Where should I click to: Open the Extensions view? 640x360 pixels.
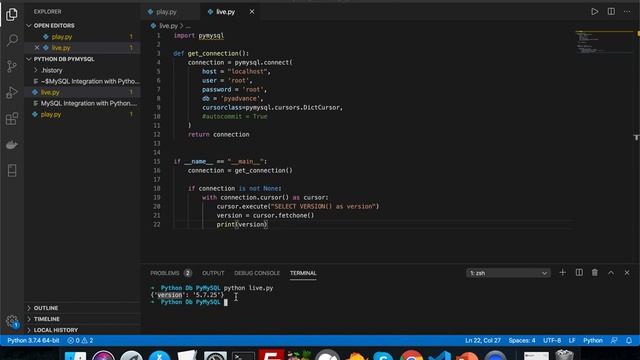coord(12,119)
